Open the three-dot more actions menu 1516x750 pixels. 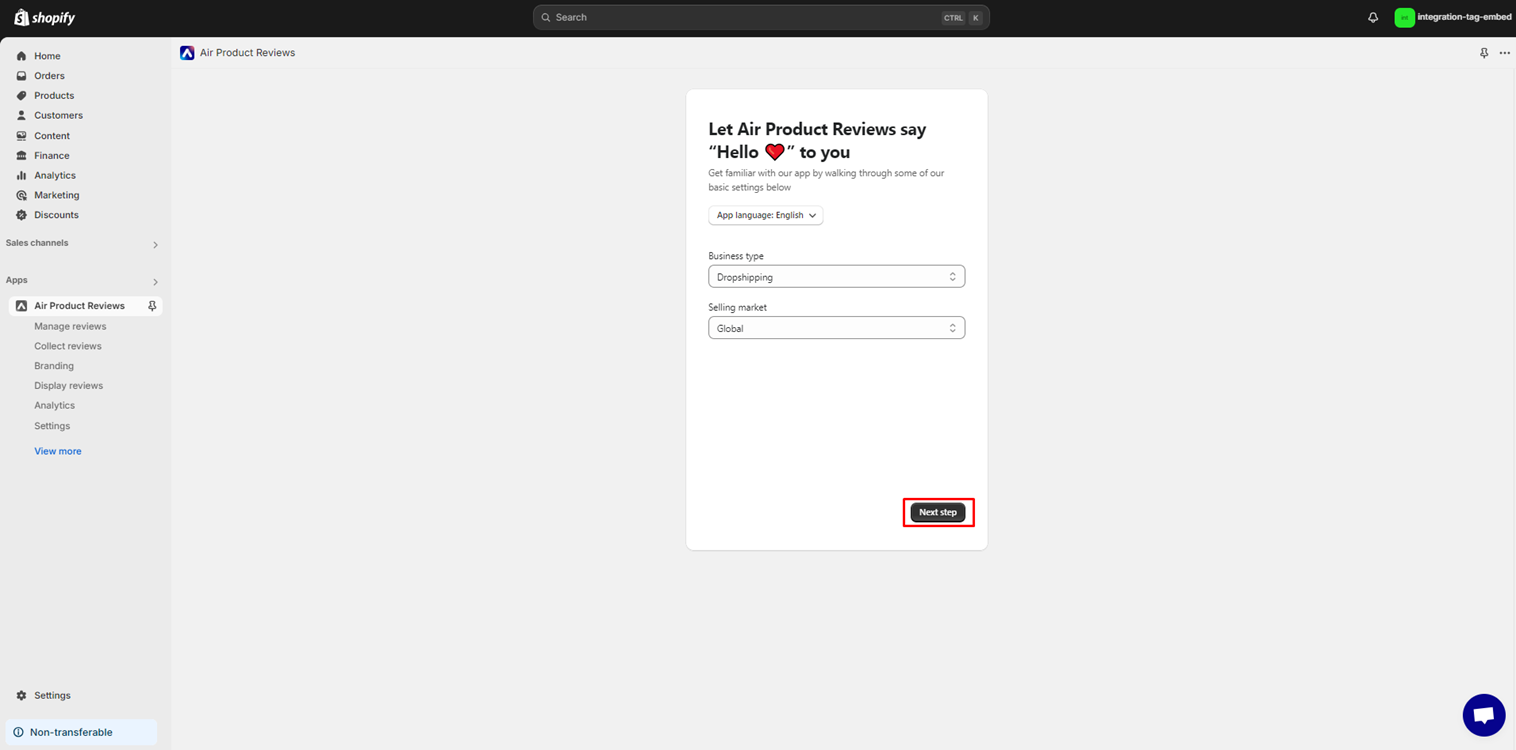click(x=1504, y=53)
